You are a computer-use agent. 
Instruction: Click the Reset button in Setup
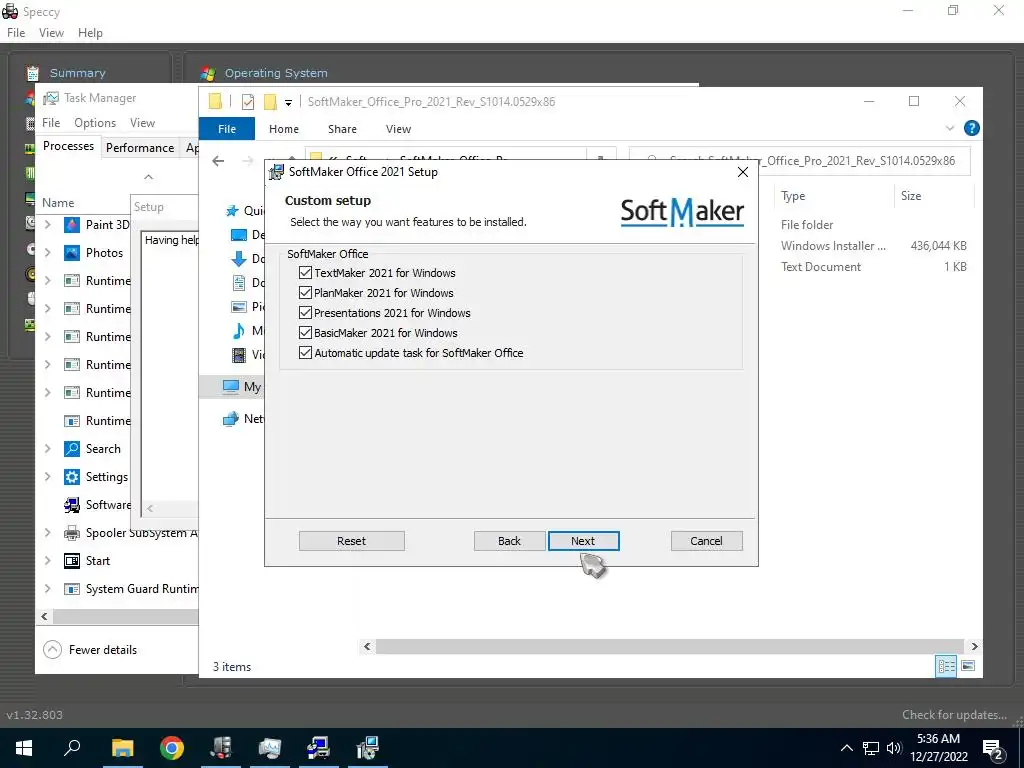[x=351, y=541]
